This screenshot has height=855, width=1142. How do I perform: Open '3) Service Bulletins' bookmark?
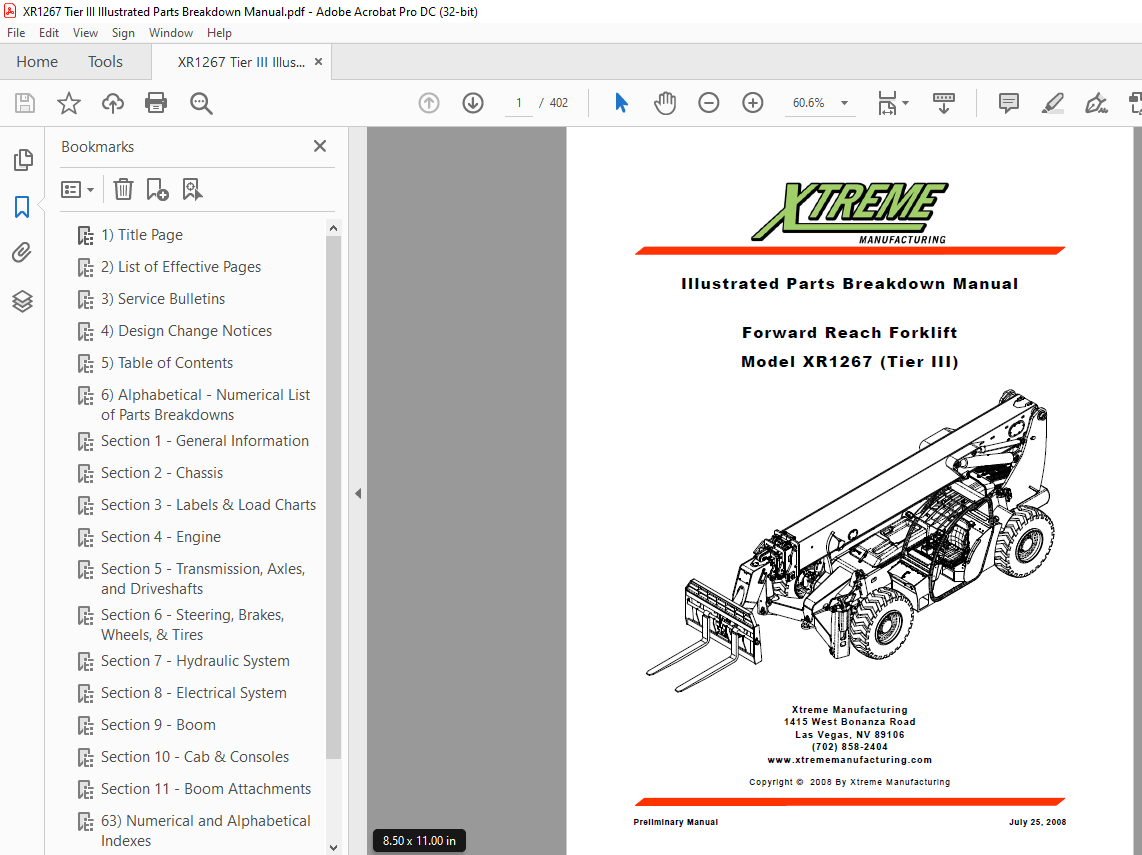click(162, 299)
